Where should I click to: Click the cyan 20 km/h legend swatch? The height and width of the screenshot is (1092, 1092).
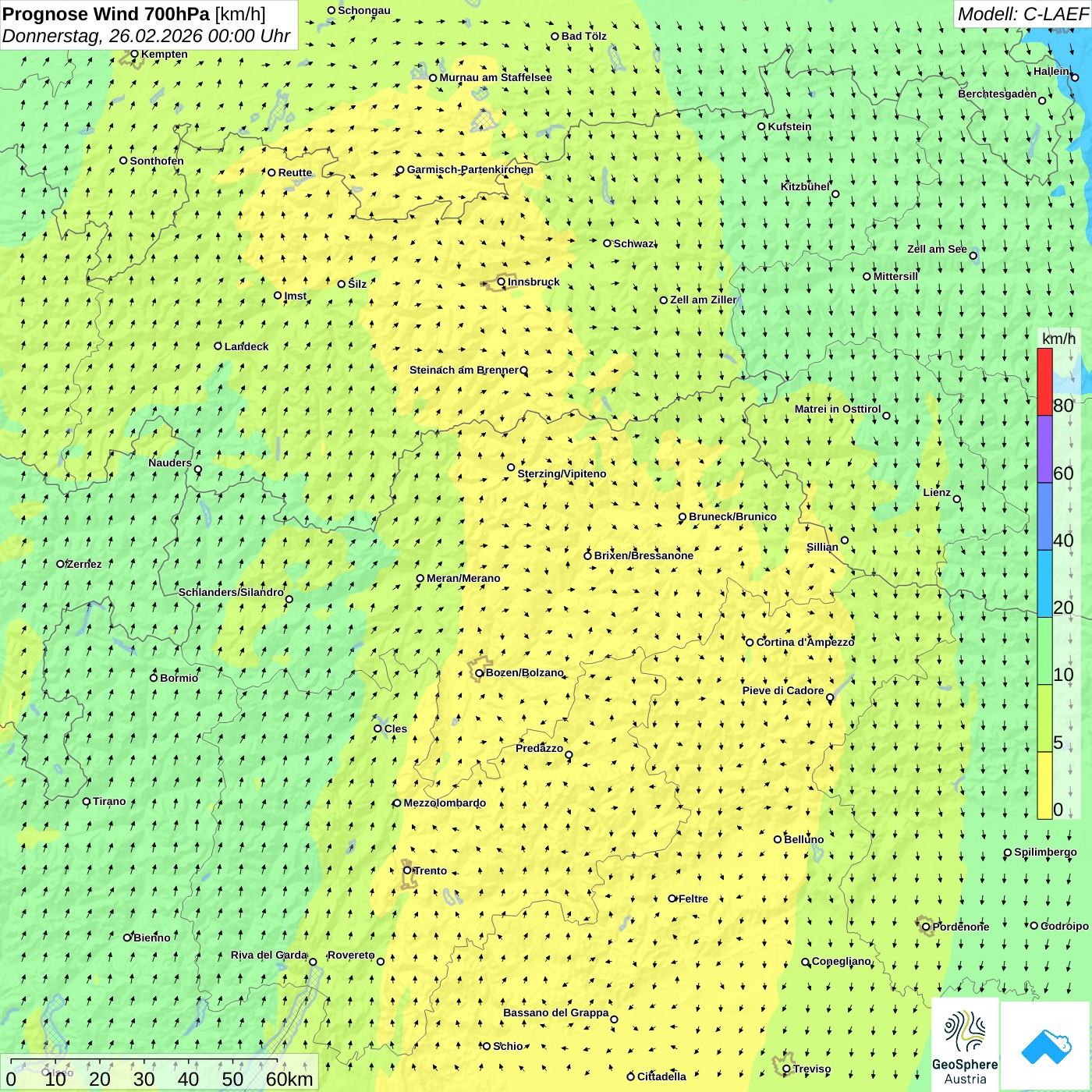pyautogui.click(x=1044, y=584)
